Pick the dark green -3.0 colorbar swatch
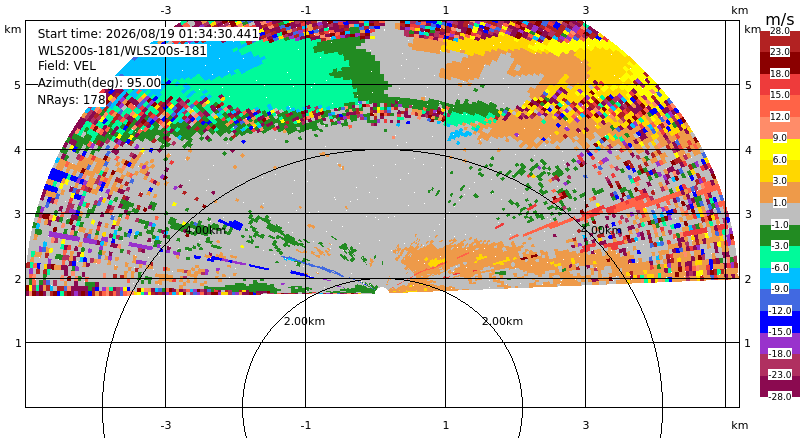800x438 pixels. pos(780,235)
